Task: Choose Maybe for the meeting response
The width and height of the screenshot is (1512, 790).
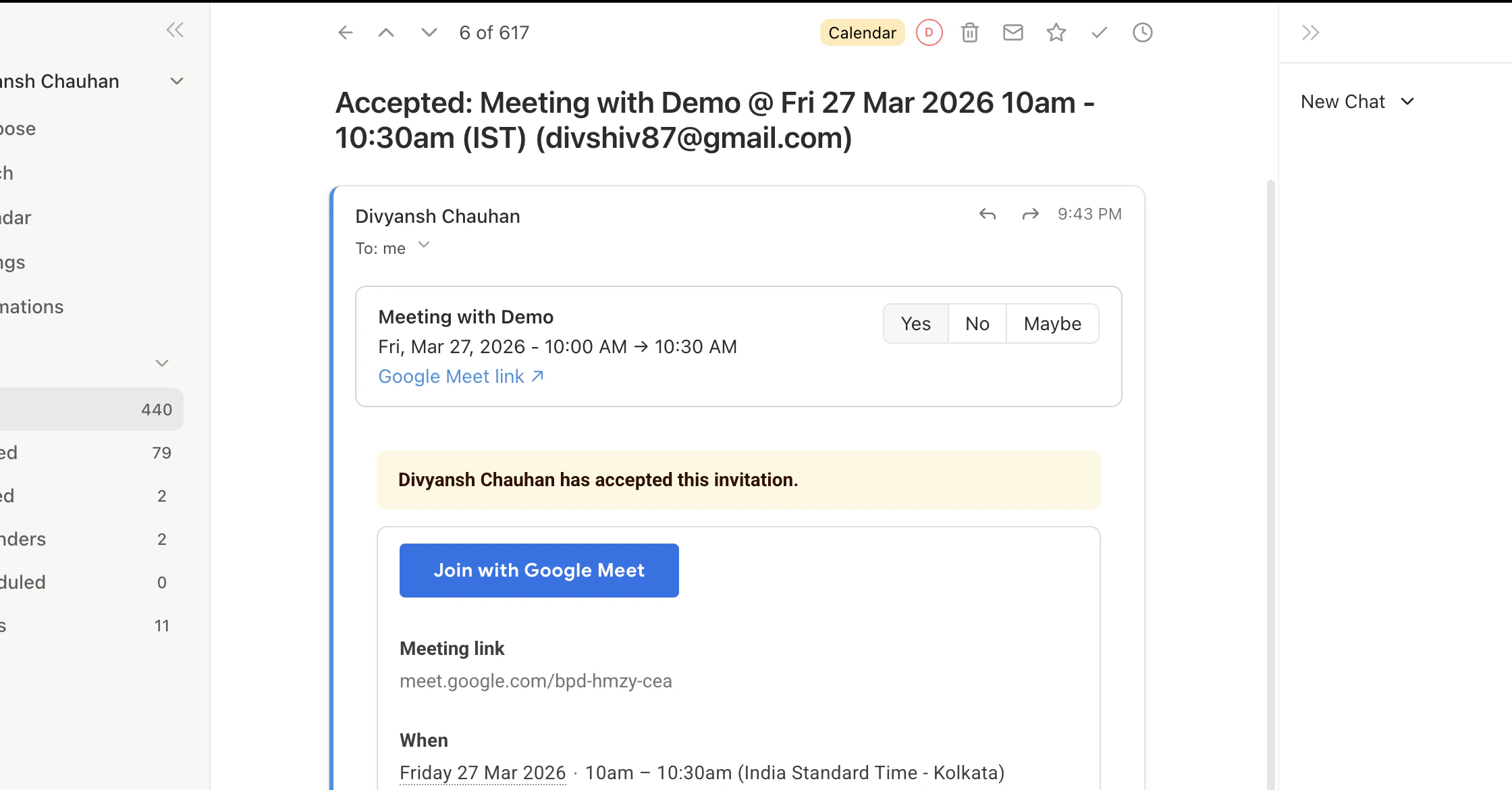Action: (x=1052, y=323)
